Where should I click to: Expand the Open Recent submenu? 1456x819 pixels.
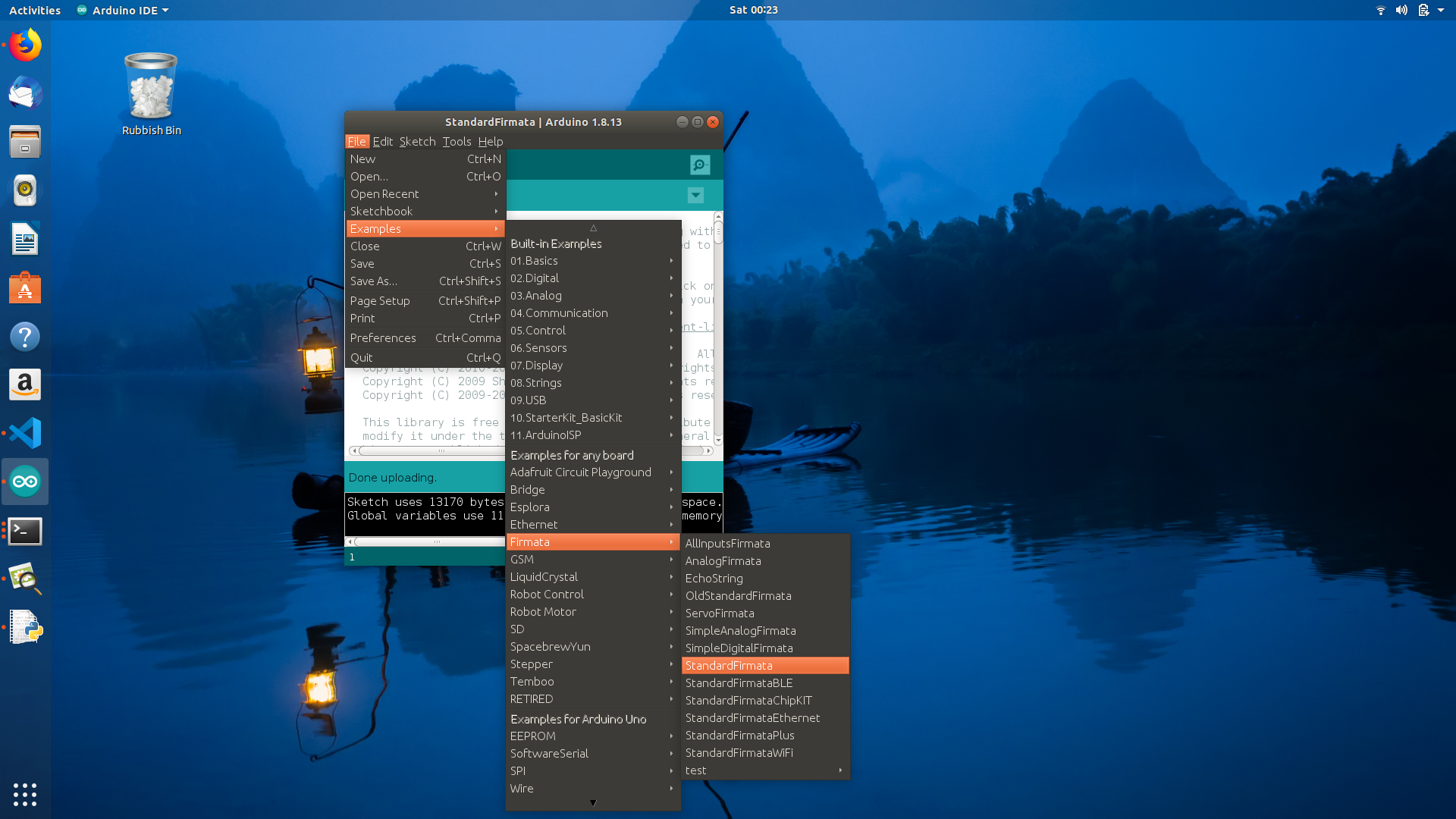(x=425, y=193)
